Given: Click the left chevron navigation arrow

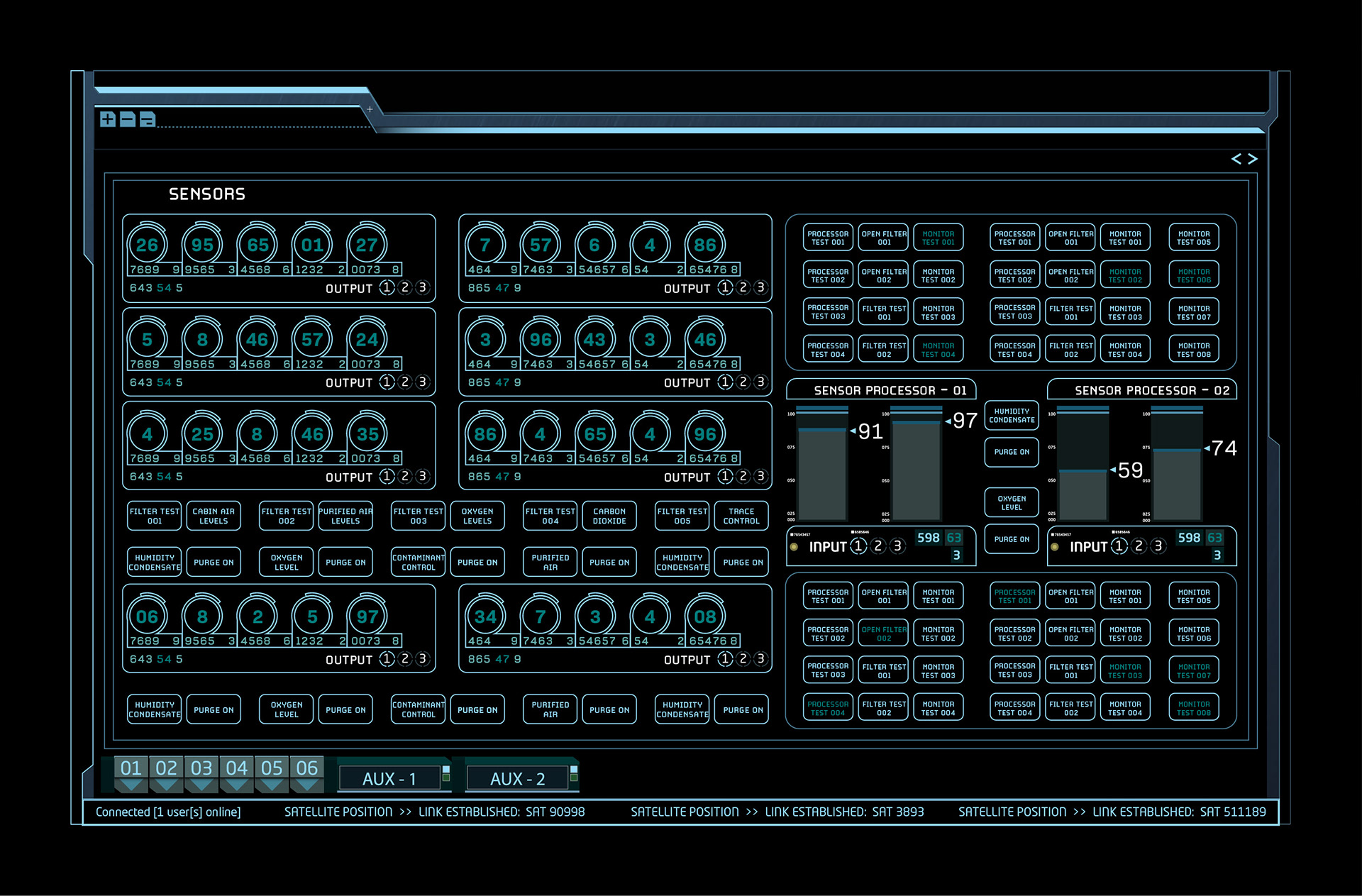Looking at the screenshot, I should 1236,159.
